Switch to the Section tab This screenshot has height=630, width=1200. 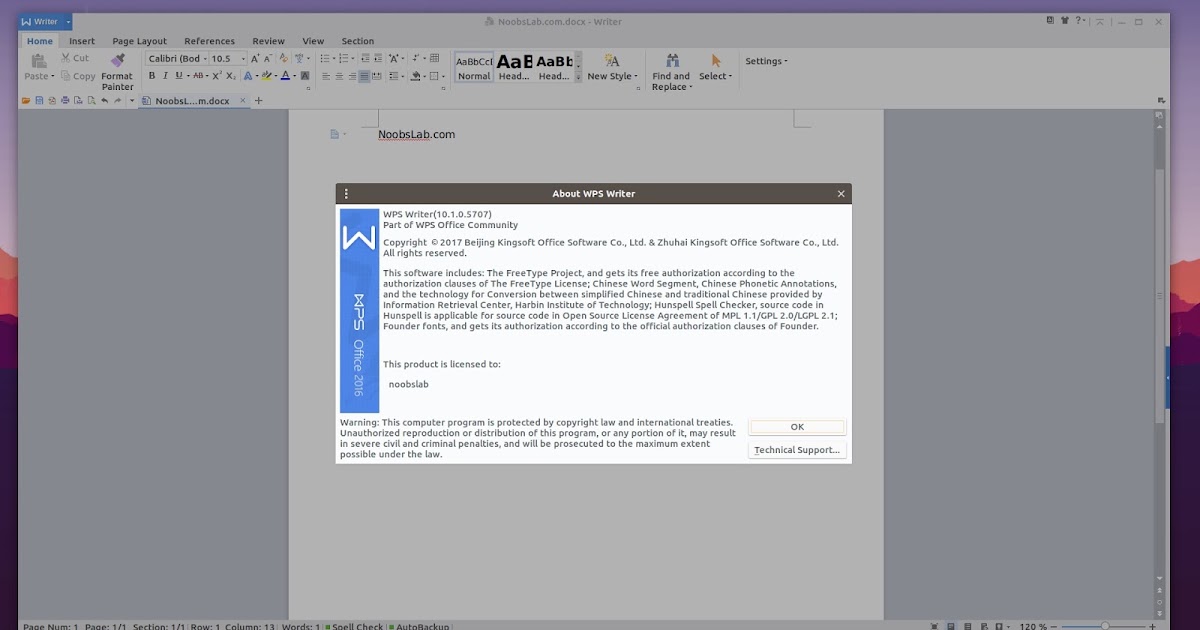click(x=358, y=41)
